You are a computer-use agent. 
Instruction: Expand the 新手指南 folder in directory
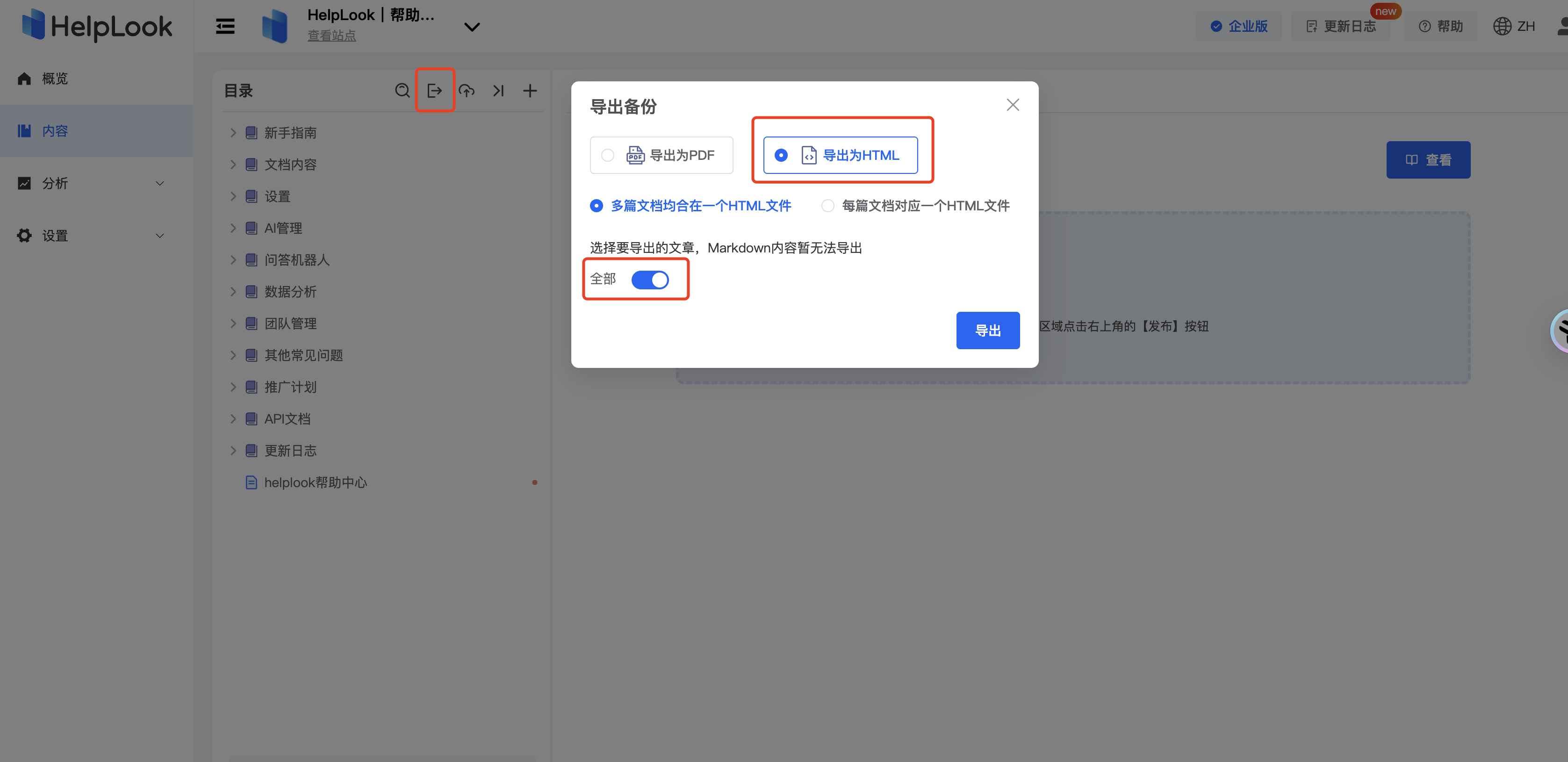pyautogui.click(x=233, y=133)
